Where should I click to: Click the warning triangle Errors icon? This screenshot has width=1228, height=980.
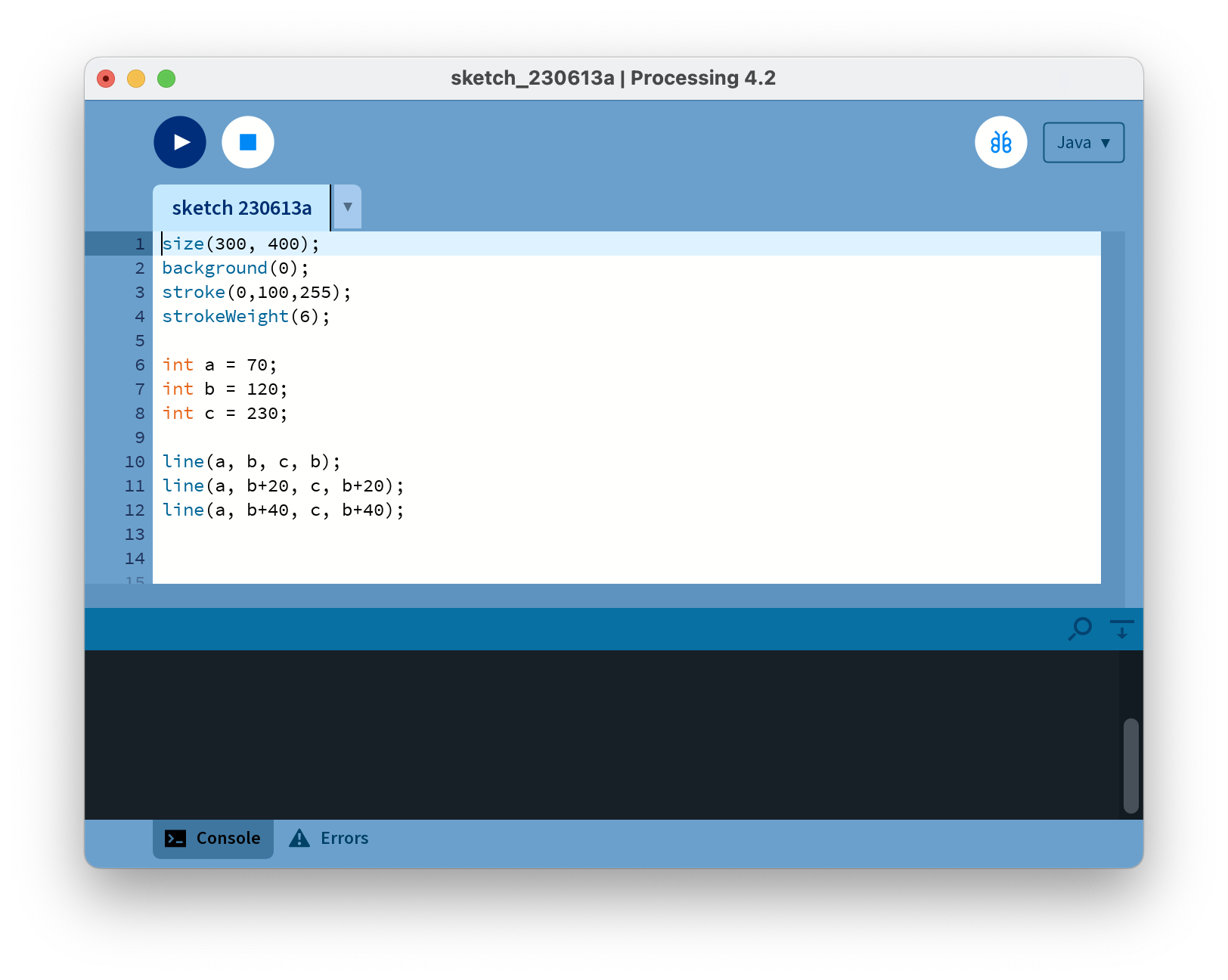coord(299,839)
